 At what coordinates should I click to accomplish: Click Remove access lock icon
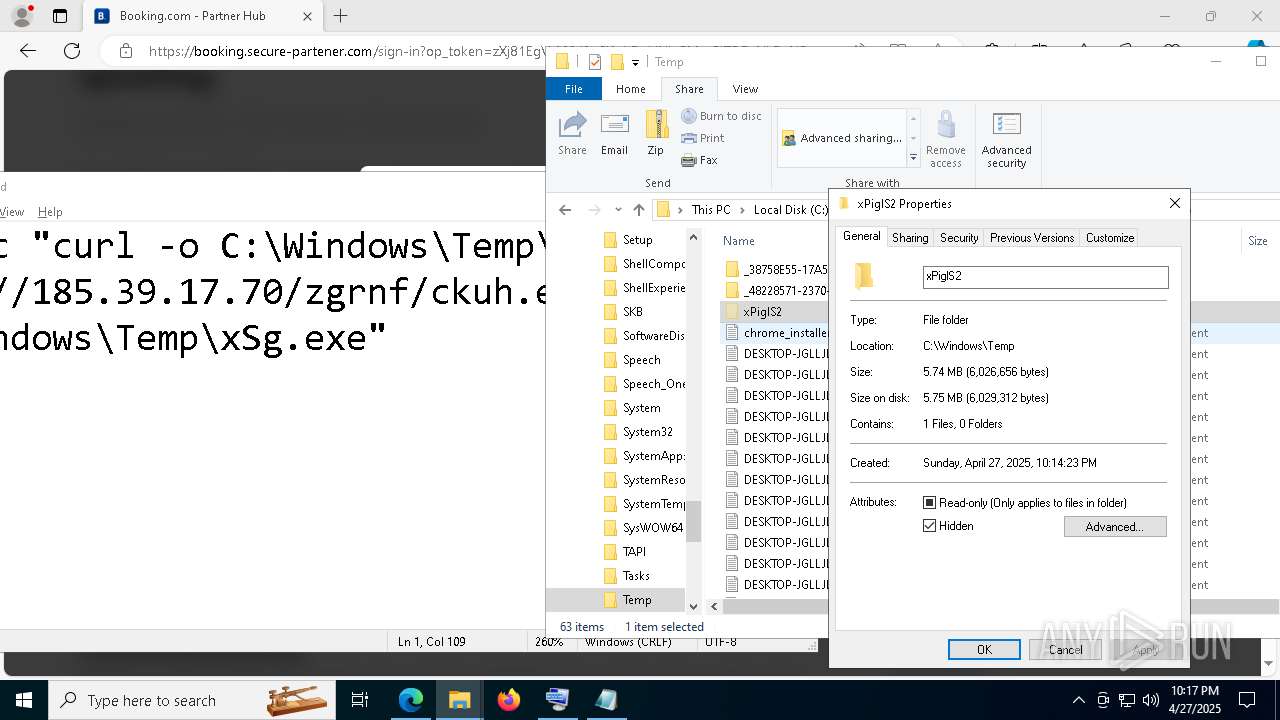(945, 139)
